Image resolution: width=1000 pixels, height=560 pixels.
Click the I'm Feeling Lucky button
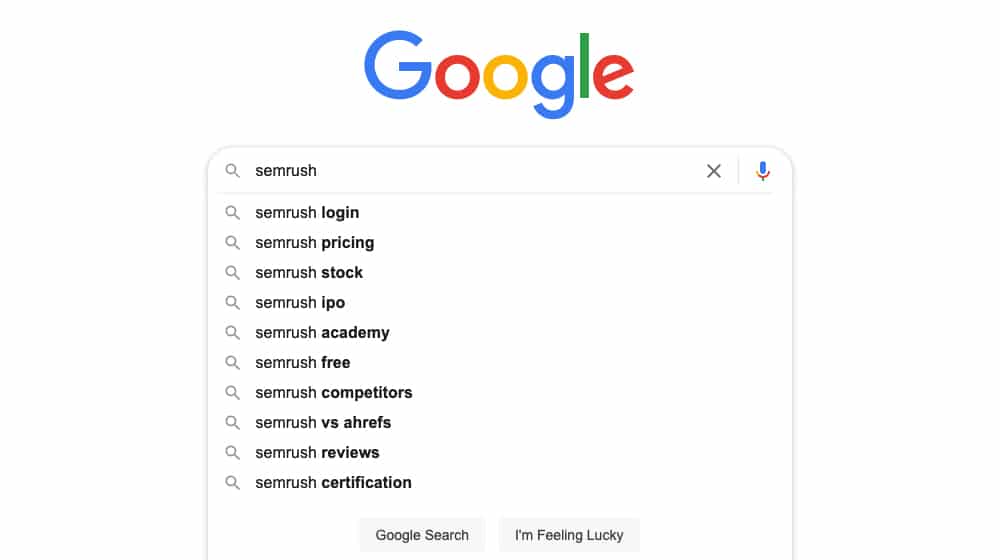[569, 535]
